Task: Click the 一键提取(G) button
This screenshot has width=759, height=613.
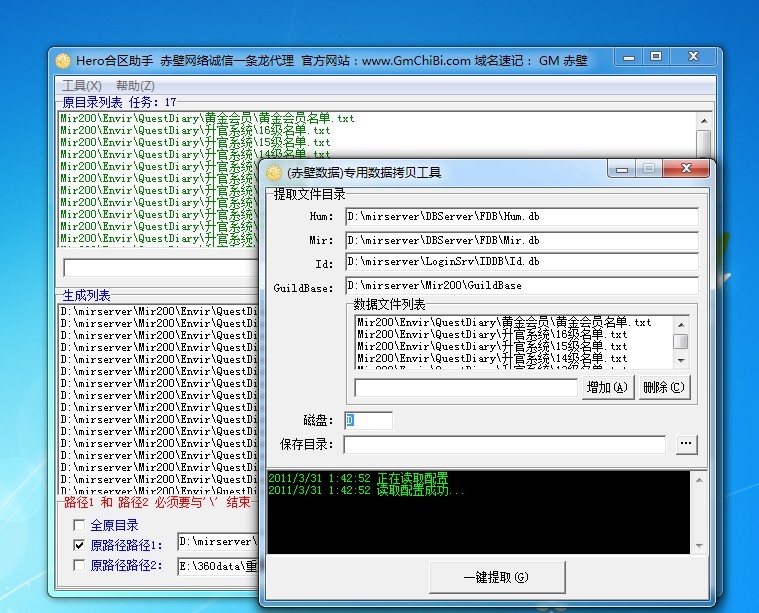Action: point(496,577)
